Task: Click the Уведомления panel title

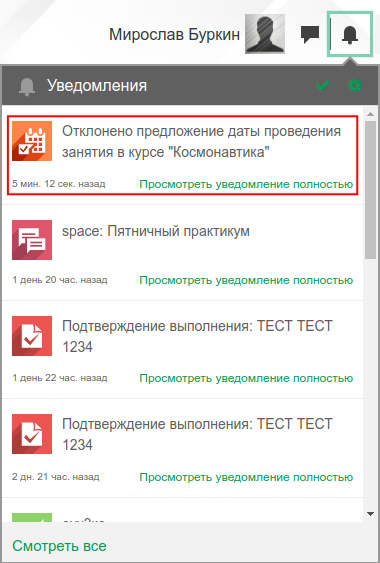Action: coord(97,86)
